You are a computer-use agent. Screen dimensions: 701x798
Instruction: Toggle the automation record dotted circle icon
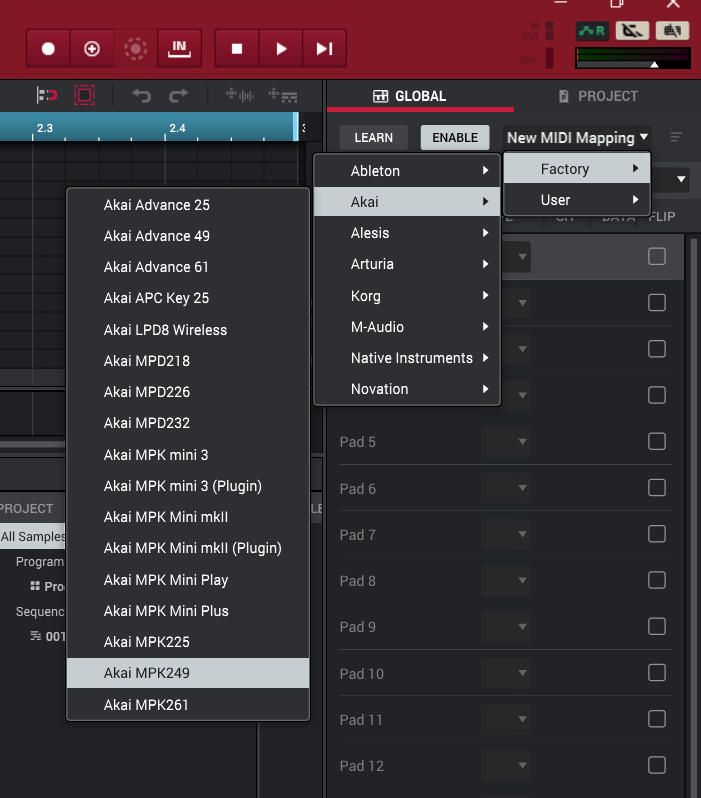click(x=135, y=49)
